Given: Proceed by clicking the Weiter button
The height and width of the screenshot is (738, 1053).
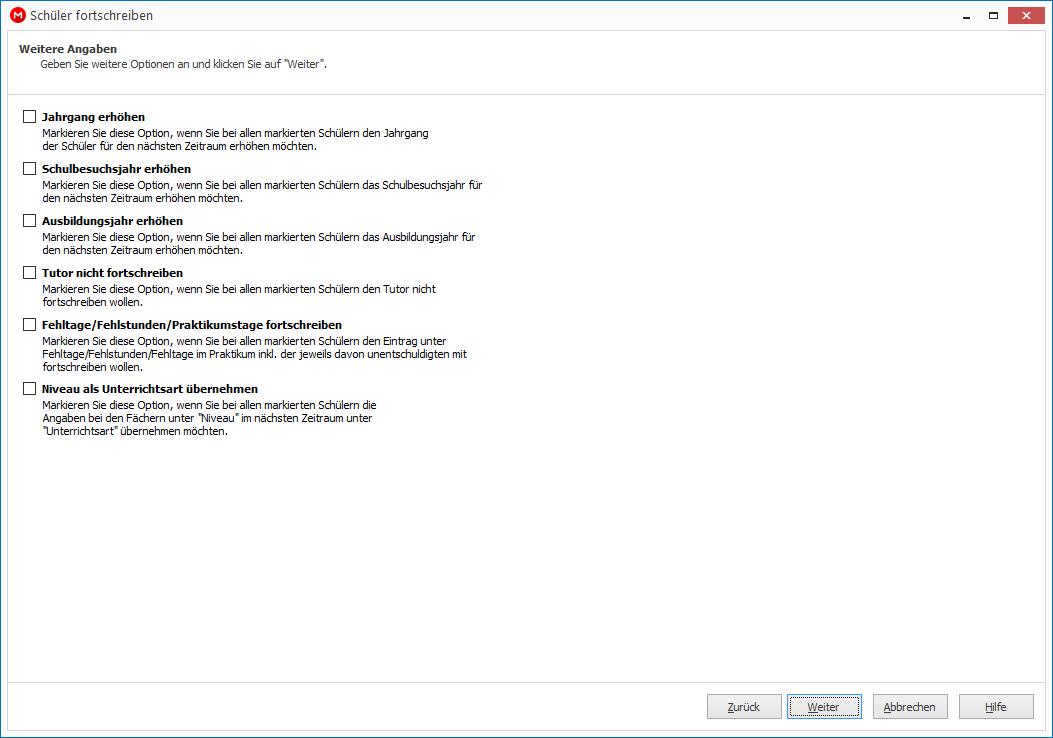Looking at the screenshot, I should click(x=824, y=706).
